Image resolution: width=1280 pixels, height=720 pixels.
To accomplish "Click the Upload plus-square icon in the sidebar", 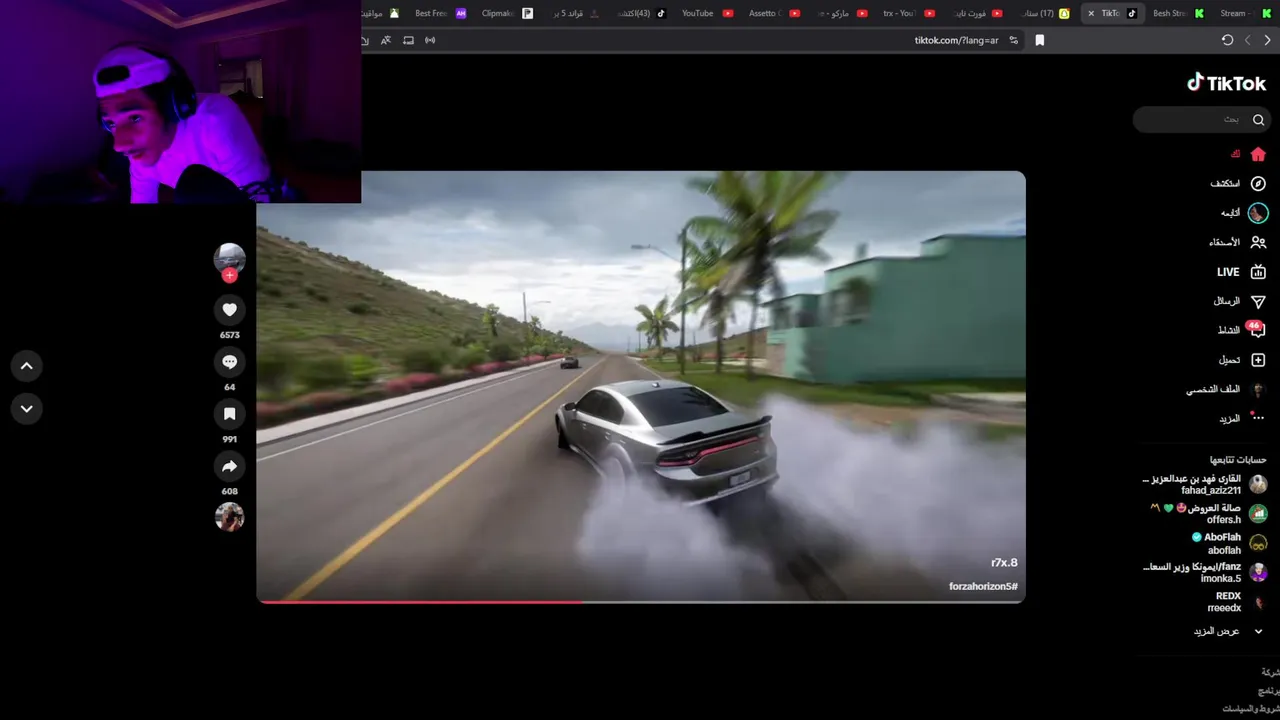I will coord(1258,360).
